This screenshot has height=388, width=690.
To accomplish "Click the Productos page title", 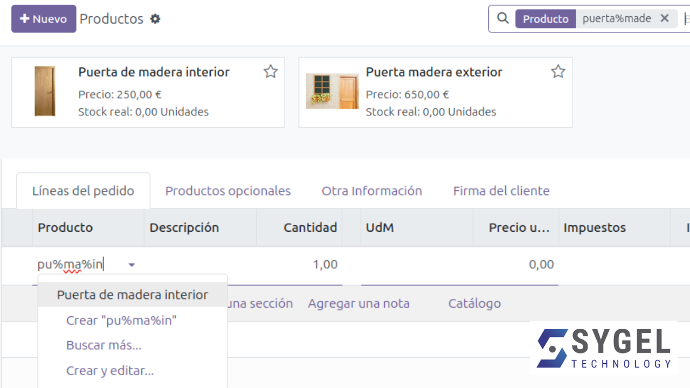I will [111, 19].
